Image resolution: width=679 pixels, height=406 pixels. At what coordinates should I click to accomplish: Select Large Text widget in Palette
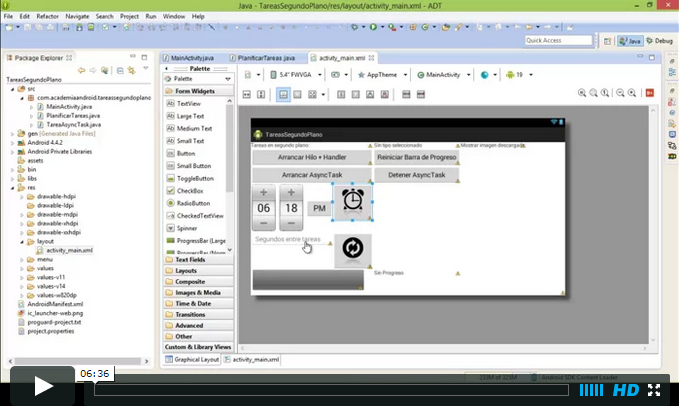(185, 116)
